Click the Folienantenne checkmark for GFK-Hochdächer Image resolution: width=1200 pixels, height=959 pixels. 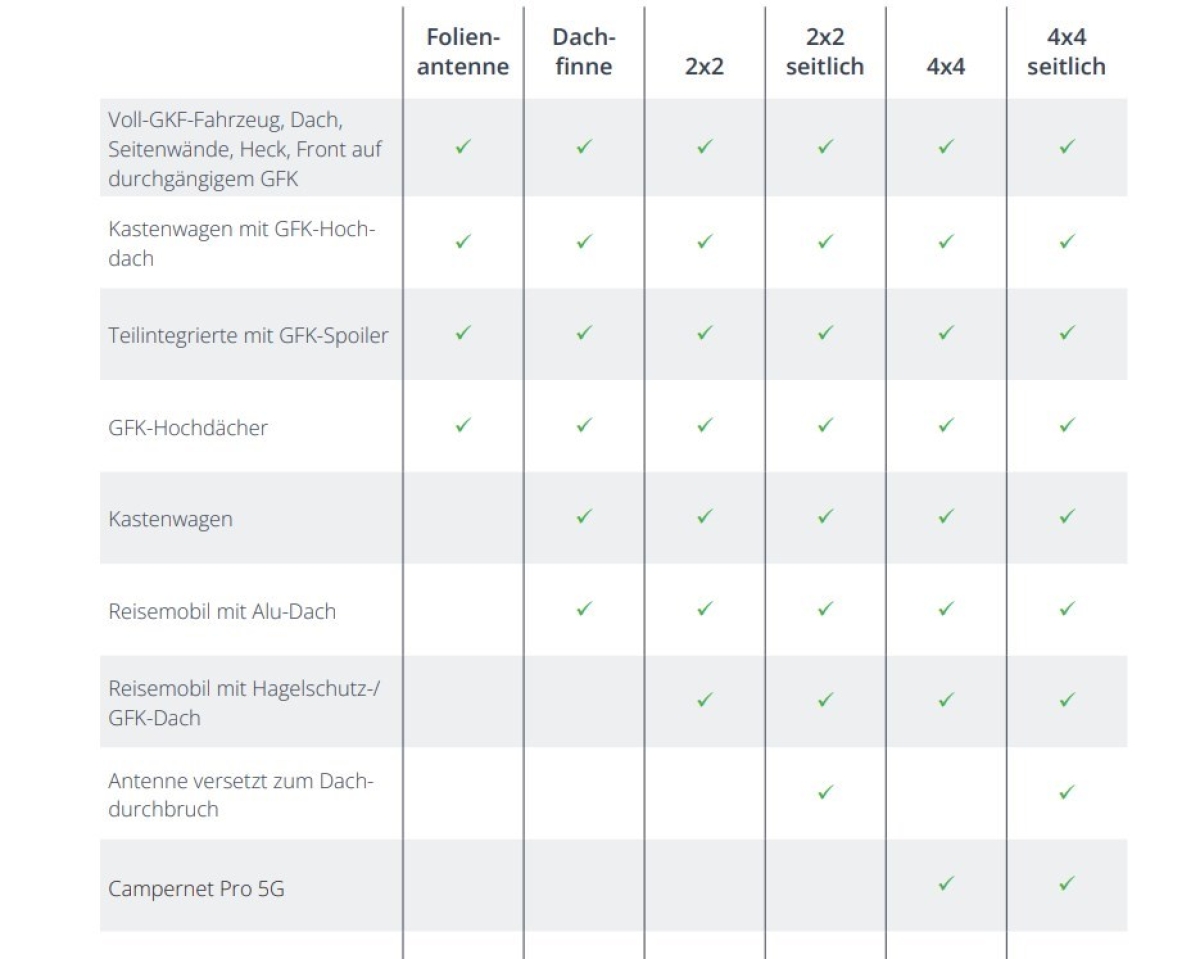click(463, 425)
